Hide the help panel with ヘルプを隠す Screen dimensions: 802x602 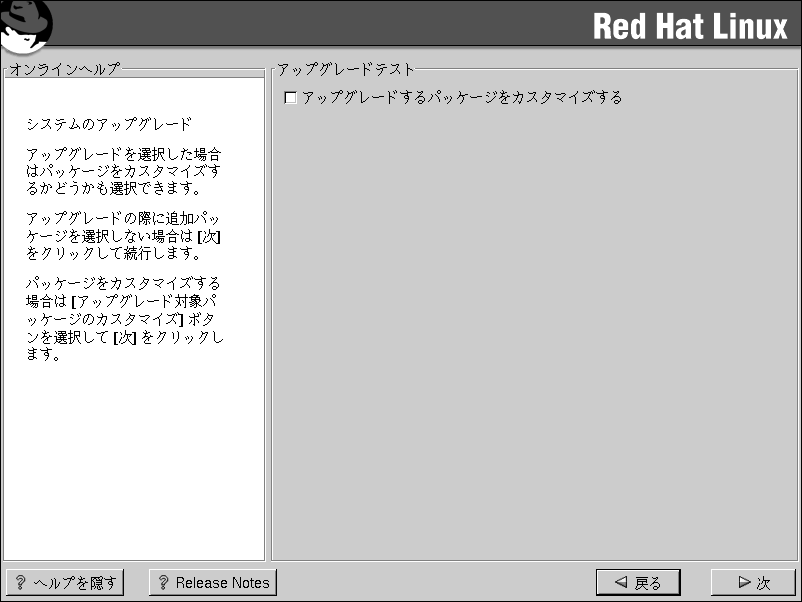[65, 583]
